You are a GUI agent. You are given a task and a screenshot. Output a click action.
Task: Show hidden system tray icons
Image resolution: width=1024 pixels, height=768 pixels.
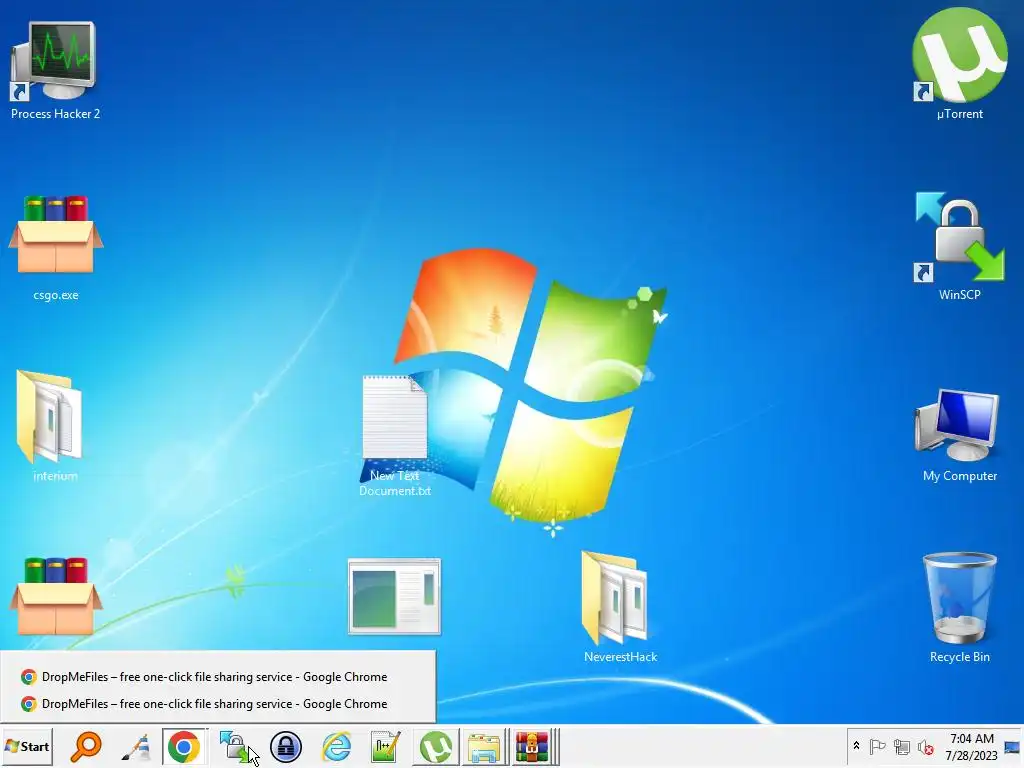(x=856, y=746)
